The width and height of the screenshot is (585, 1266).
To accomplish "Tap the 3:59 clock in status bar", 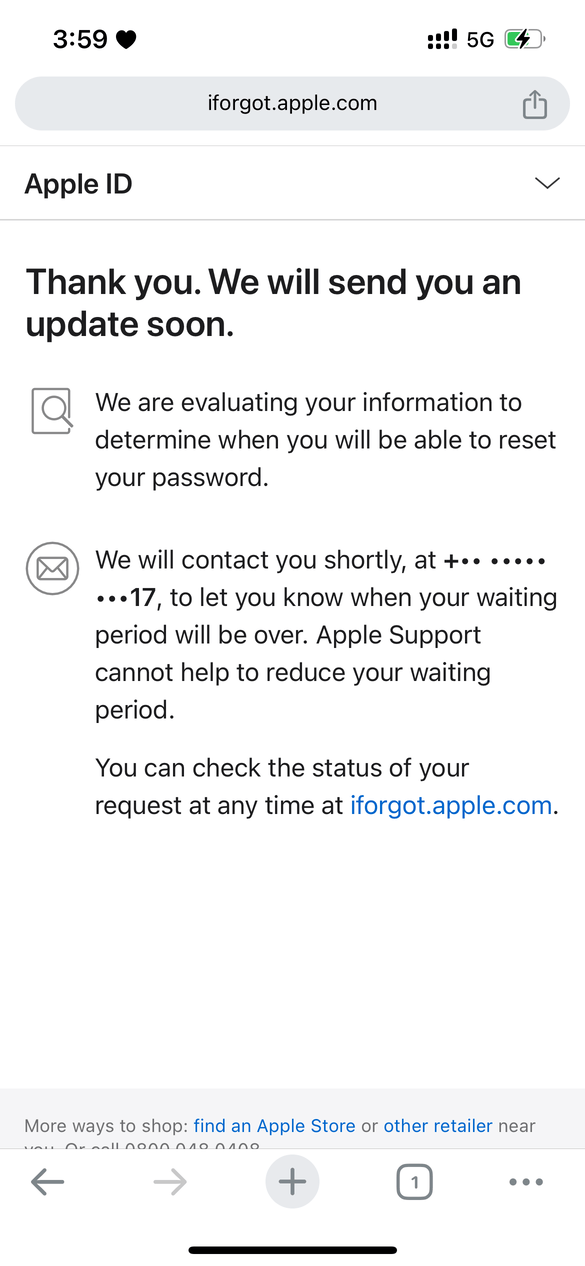I will (x=80, y=39).
